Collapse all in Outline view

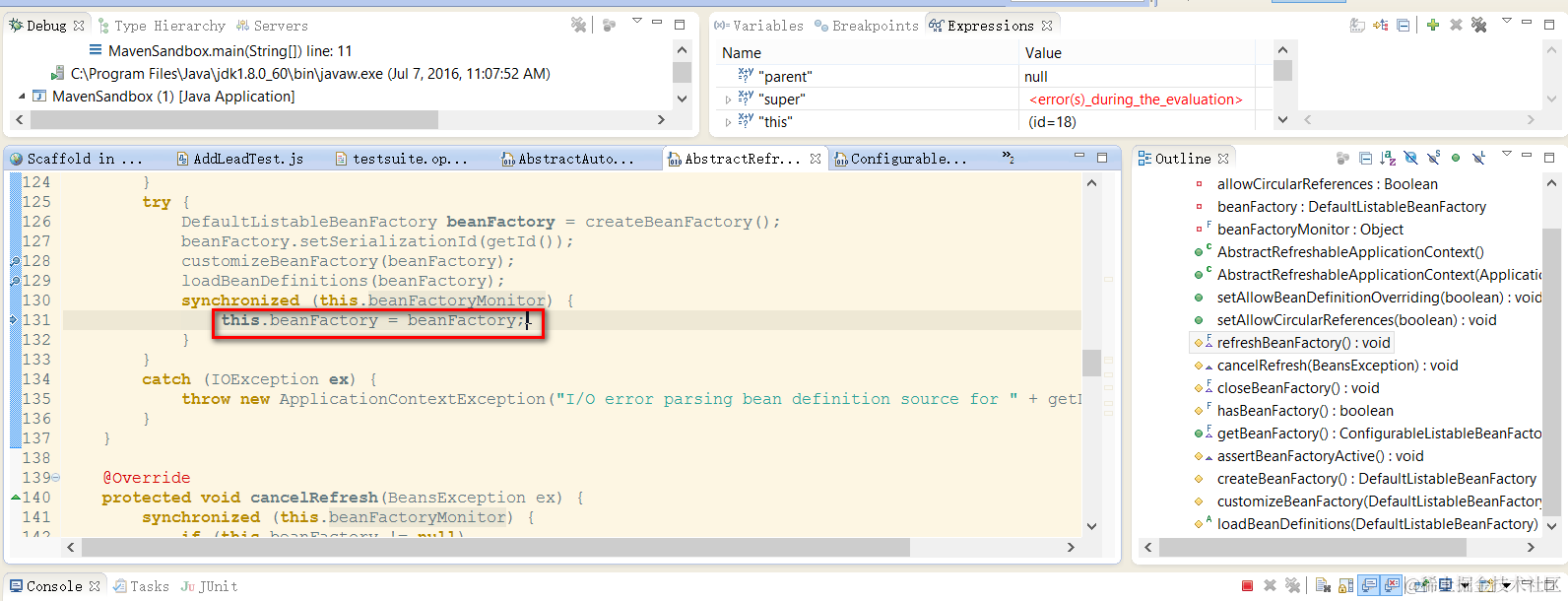[x=1365, y=158]
